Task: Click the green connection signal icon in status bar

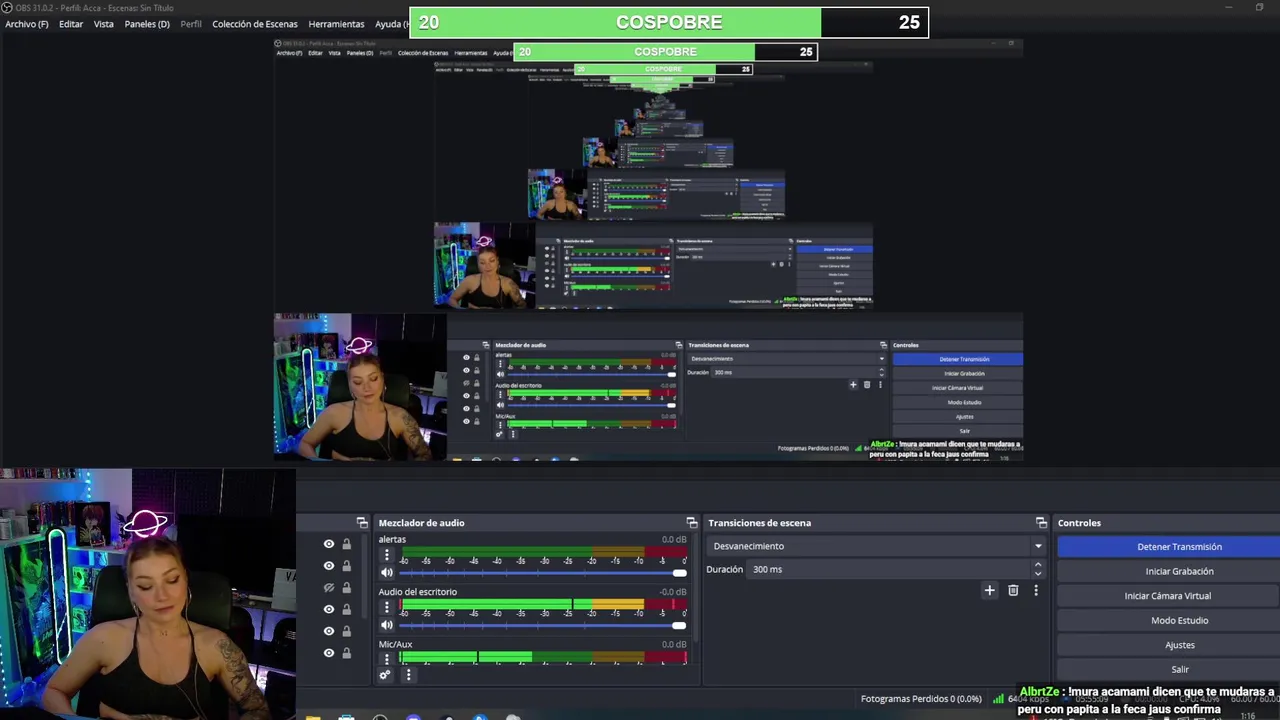Action: click(999, 699)
